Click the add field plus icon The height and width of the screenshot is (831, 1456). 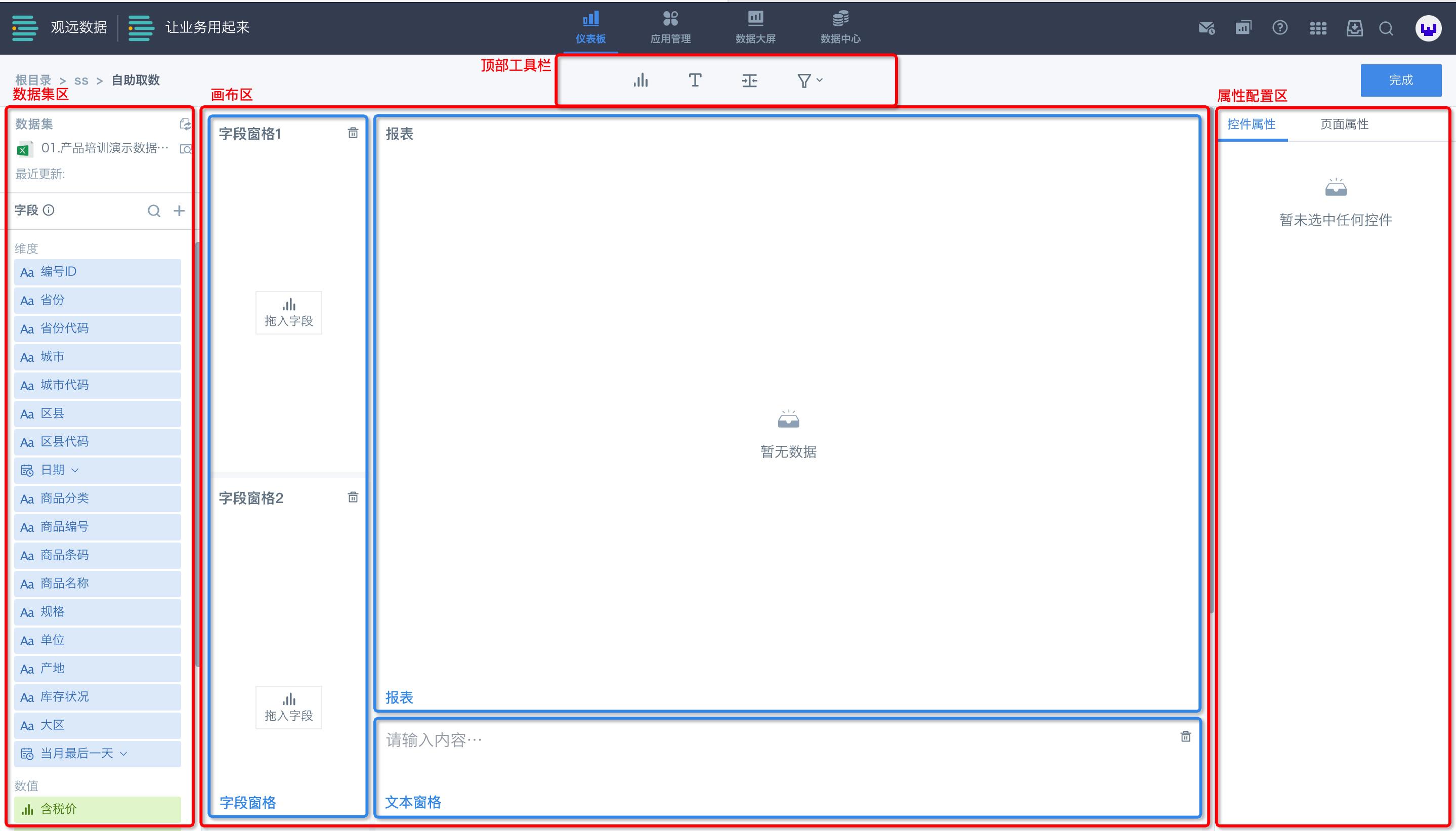[179, 211]
